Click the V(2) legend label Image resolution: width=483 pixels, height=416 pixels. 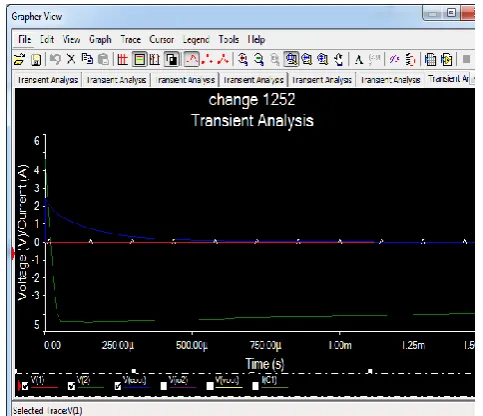click(84, 380)
